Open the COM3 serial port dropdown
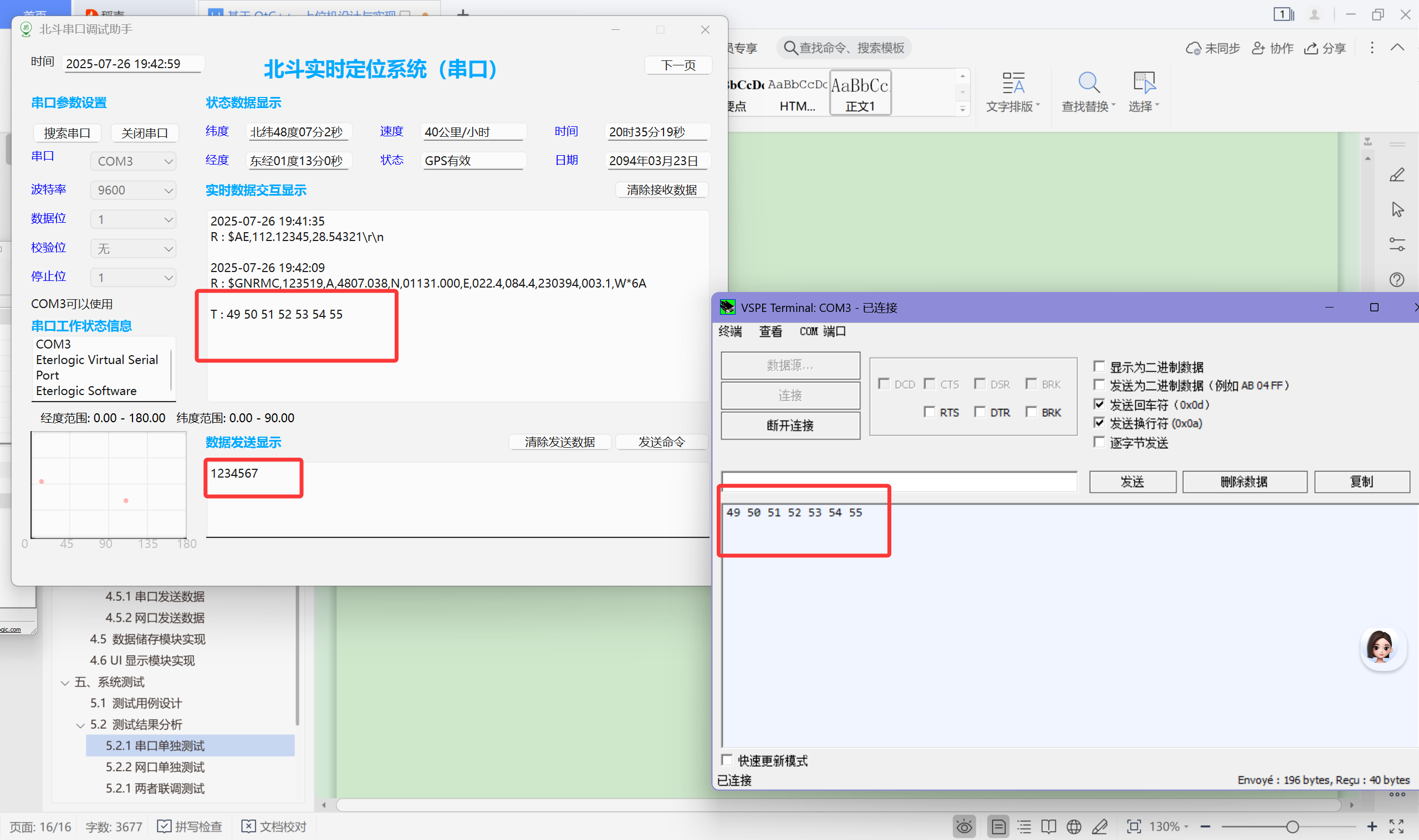1419x840 pixels. (x=134, y=161)
